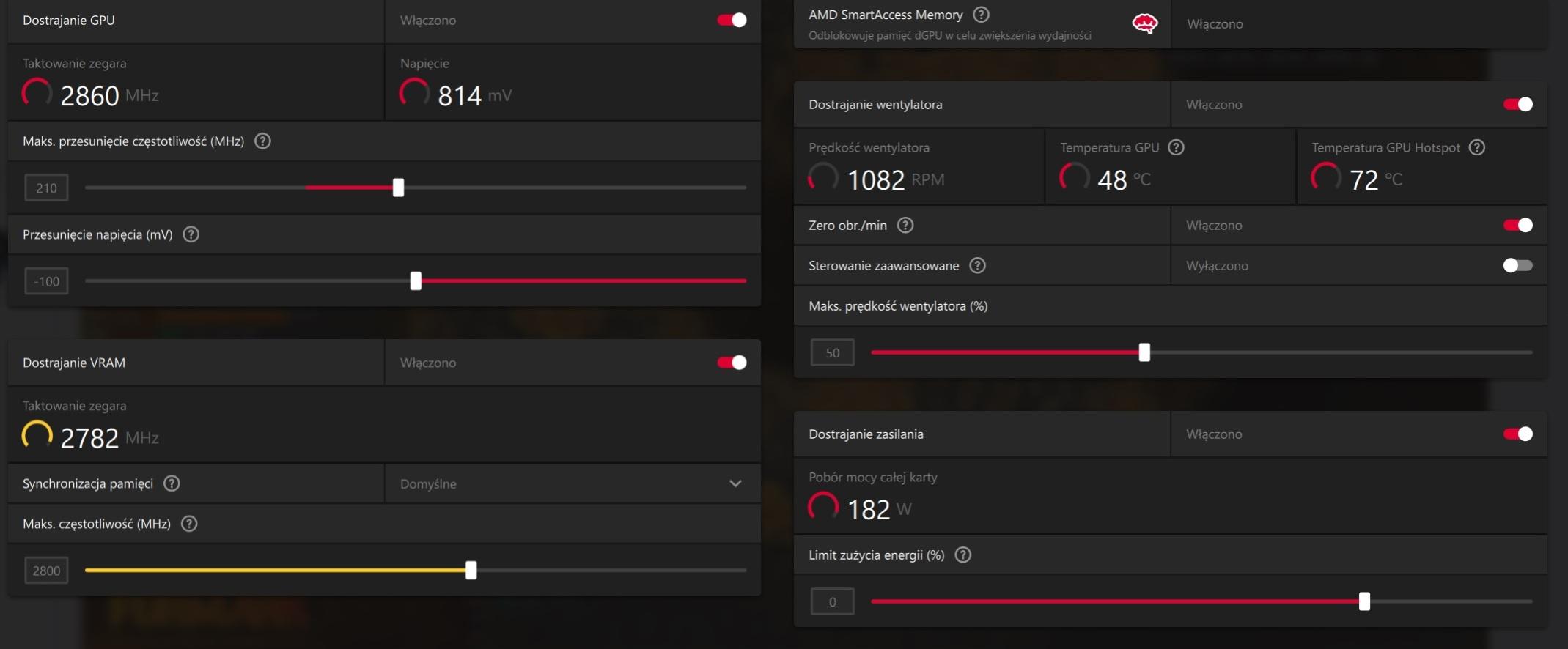The height and width of the screenshot is (649, 1568).
Task: Show help for Sterowanie zaawansowane
Action: [x=977, y=266]
